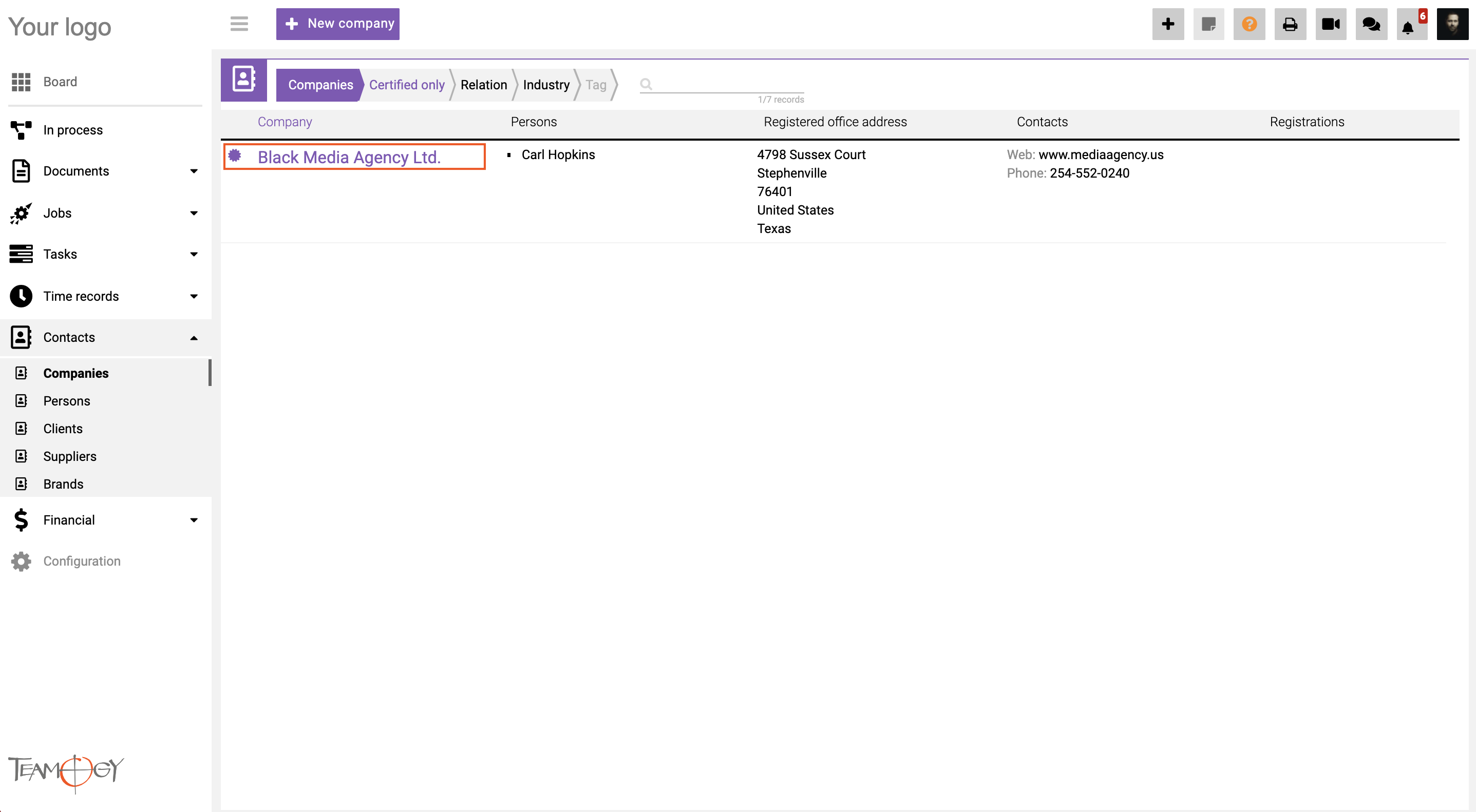Select the Companies filter tab

point(320,85)
